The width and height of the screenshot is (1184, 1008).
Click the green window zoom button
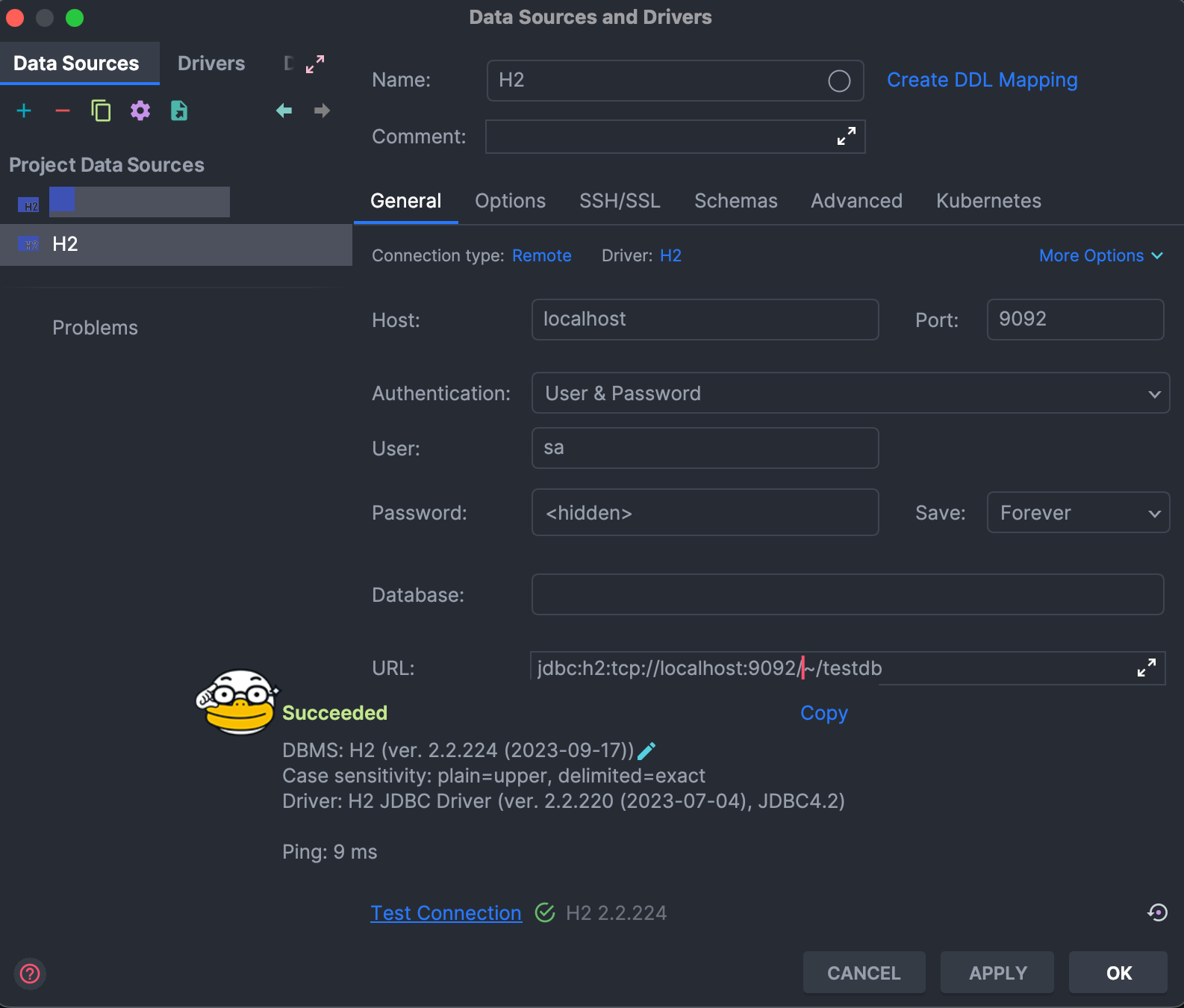(75, 17)
